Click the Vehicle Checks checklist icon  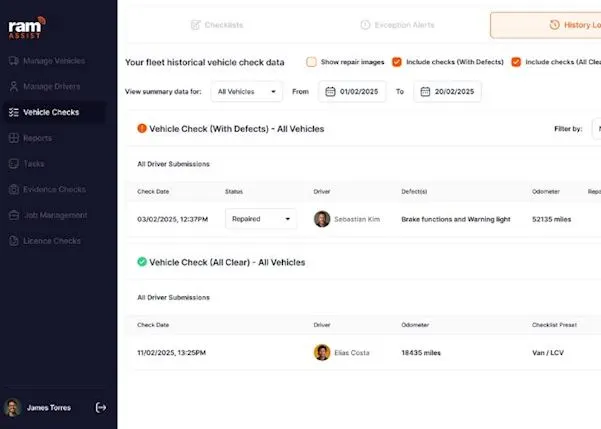point(14,112)
